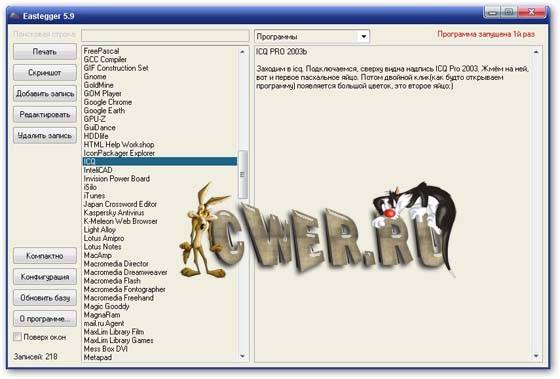Screen dimensions: 560x379
Task: Enable Поверх окон checkbox
Action: (17, 337)
